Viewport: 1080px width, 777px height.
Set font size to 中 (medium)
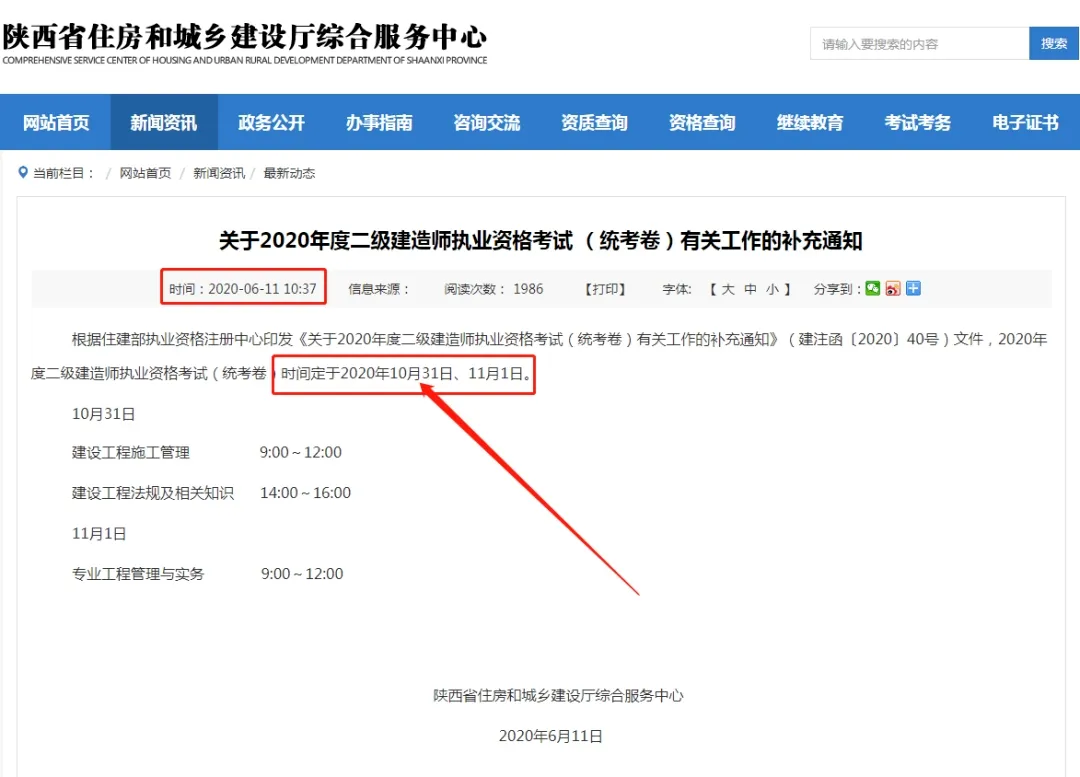[x=750, y=289]
